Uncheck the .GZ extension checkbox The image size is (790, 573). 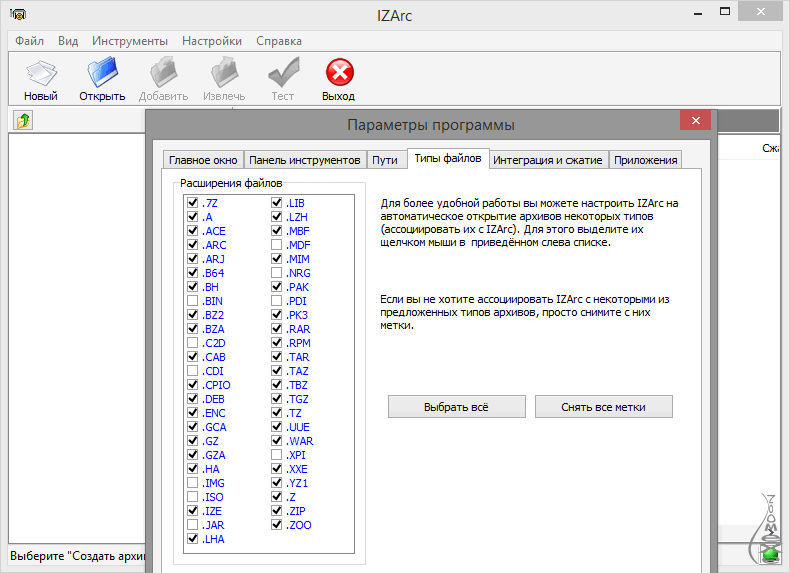click(x=192, y=441)
